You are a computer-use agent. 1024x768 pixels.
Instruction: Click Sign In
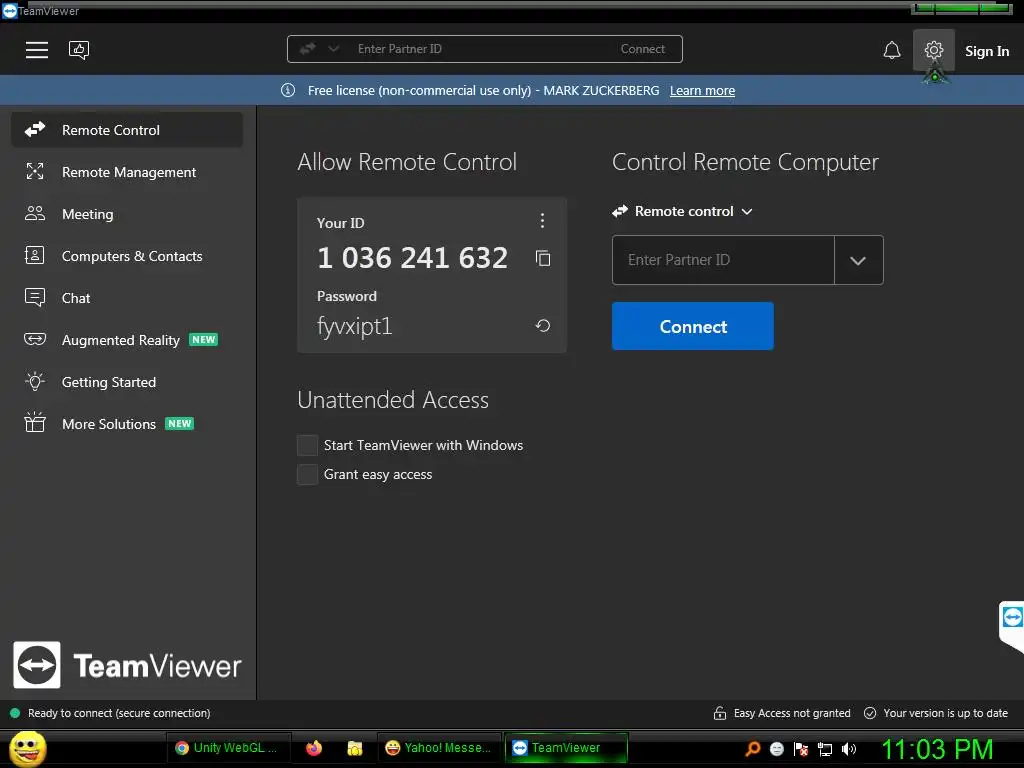click(x=987, y=51)
